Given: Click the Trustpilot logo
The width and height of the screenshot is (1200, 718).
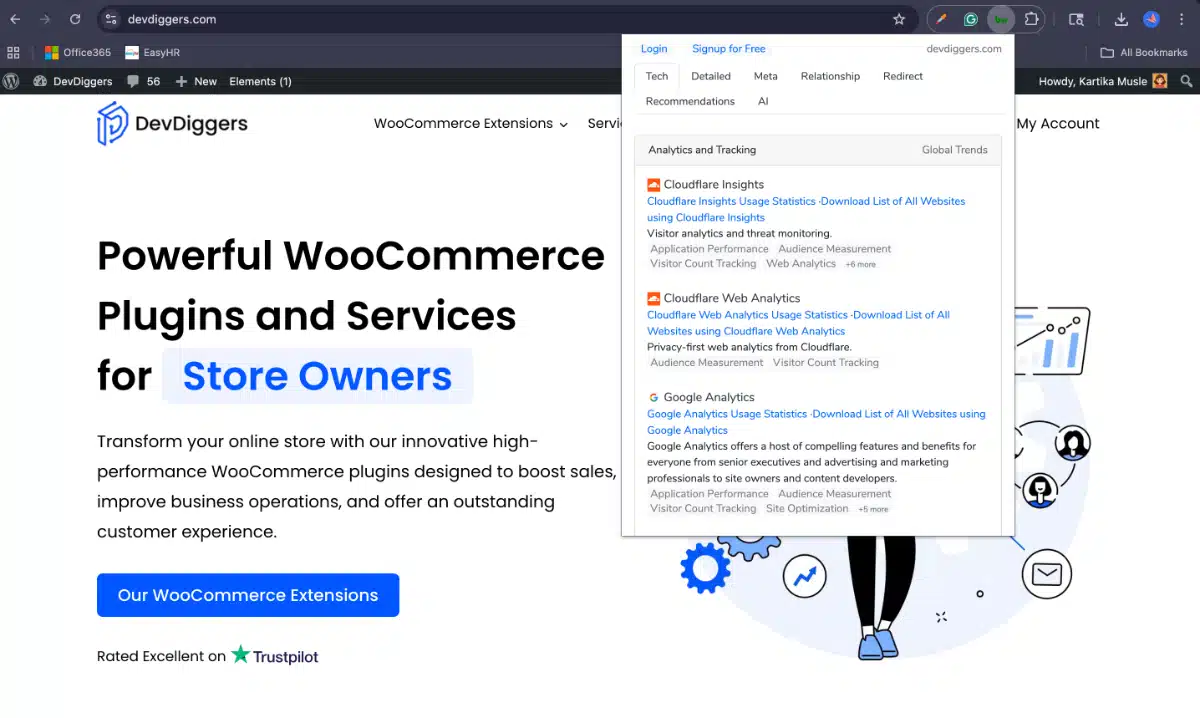Looking at the screenshot, I should pos(275,656).
